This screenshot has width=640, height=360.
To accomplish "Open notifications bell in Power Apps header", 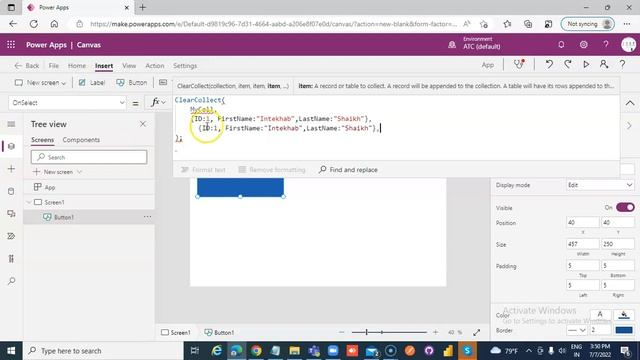I will 561,44.
